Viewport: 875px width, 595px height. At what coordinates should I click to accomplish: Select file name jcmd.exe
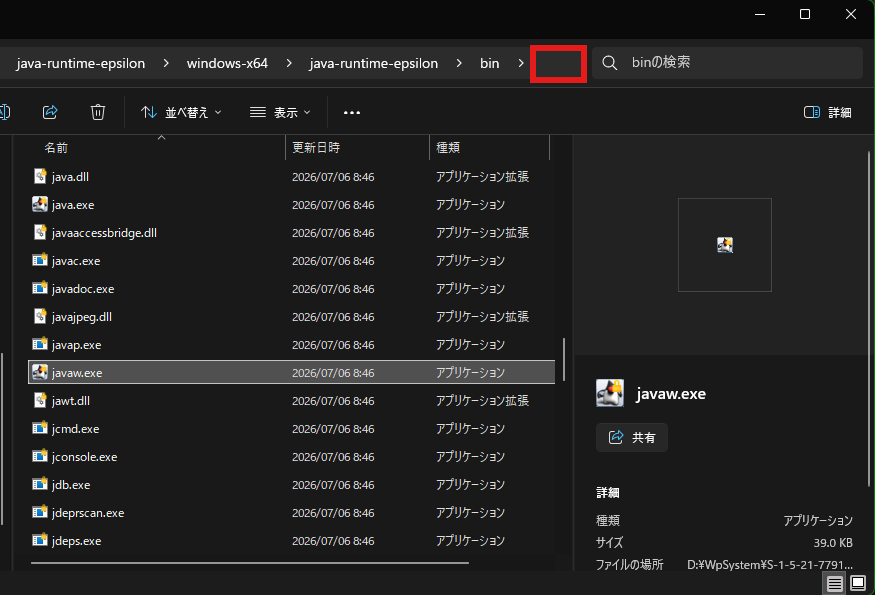[75, 429]
